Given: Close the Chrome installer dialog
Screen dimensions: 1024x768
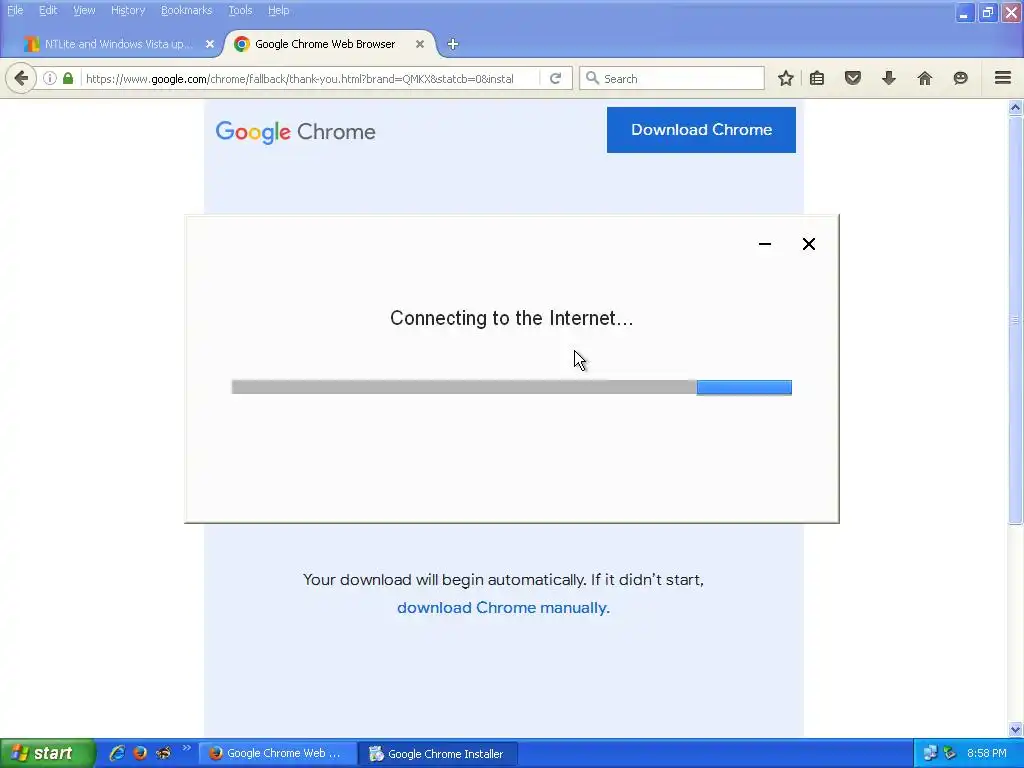Looking at the screenshot, I should (808, 244).
